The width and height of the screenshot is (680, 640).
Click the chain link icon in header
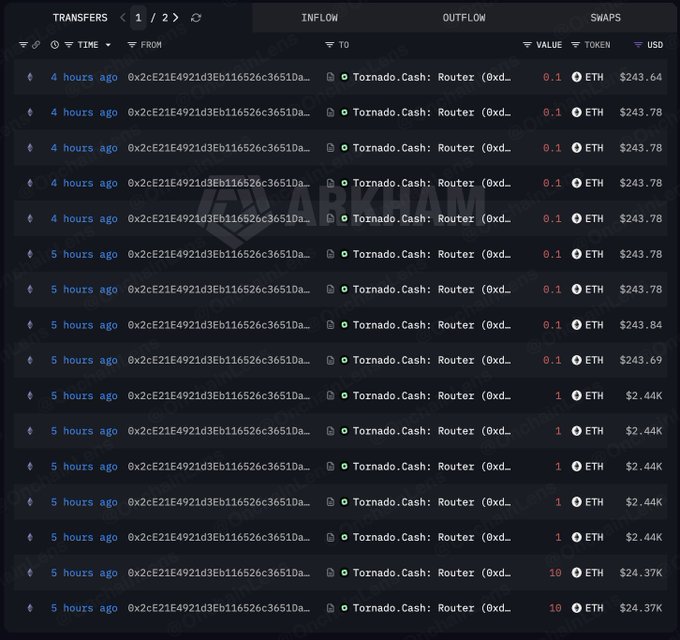pos(36,45)
